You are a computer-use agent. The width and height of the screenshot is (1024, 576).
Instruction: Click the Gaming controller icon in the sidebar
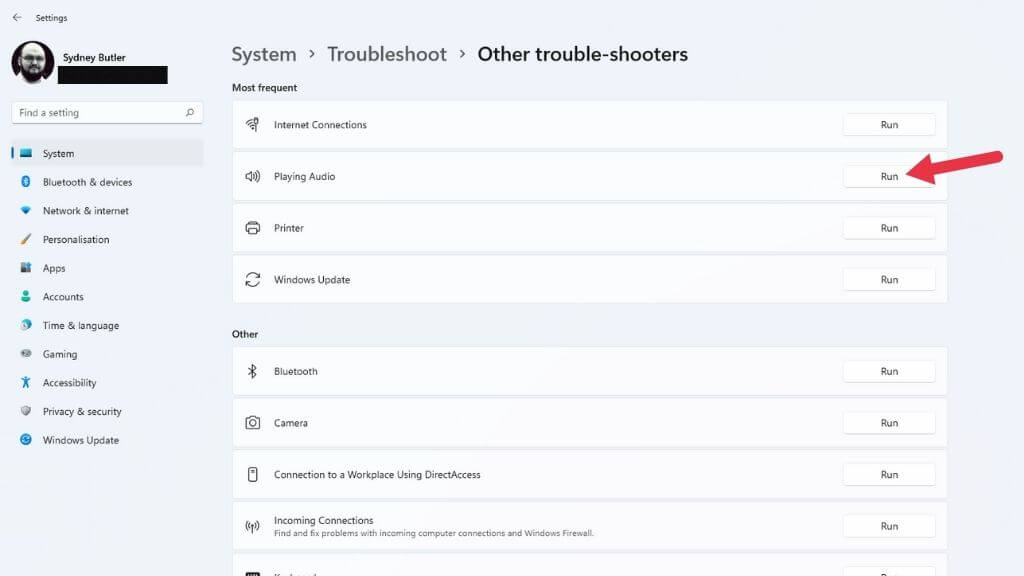[26, 354]
